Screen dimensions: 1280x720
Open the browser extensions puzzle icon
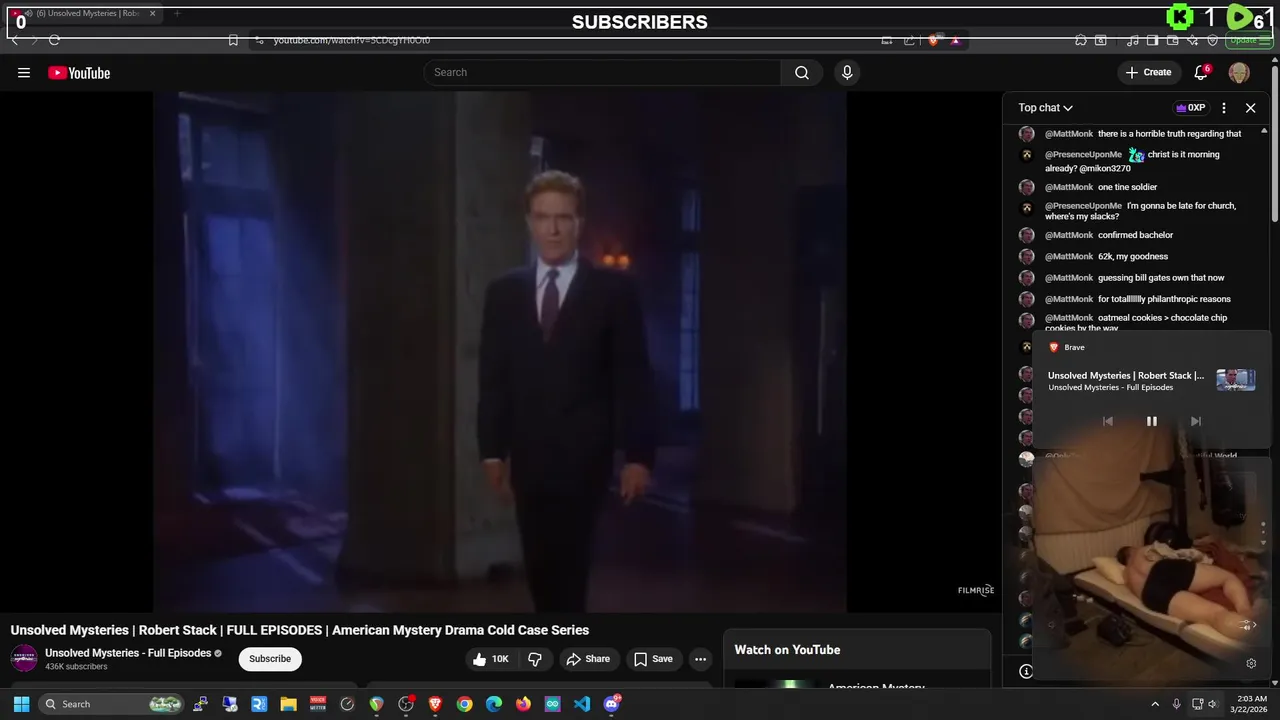click(x=1081, y=40)
